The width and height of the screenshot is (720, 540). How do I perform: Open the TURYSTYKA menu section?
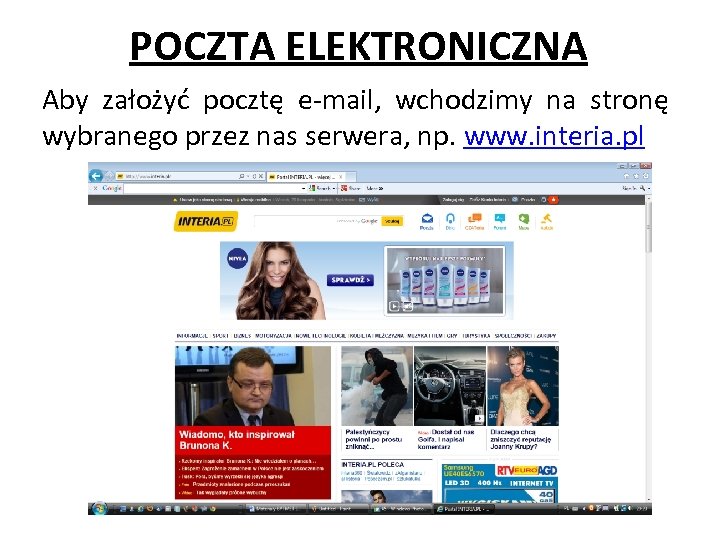click(x=476, y=336)
